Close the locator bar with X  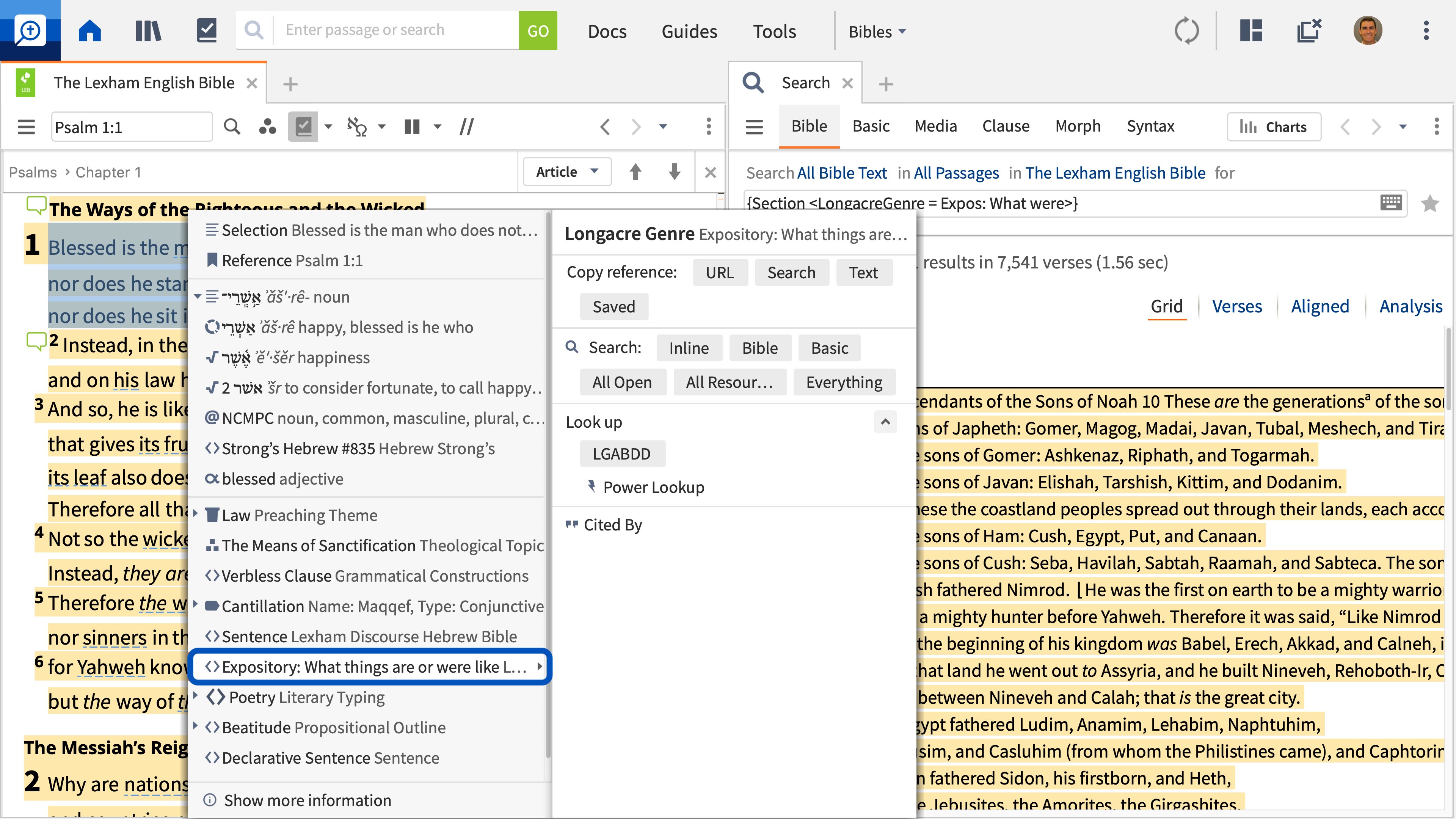[711, 173]
